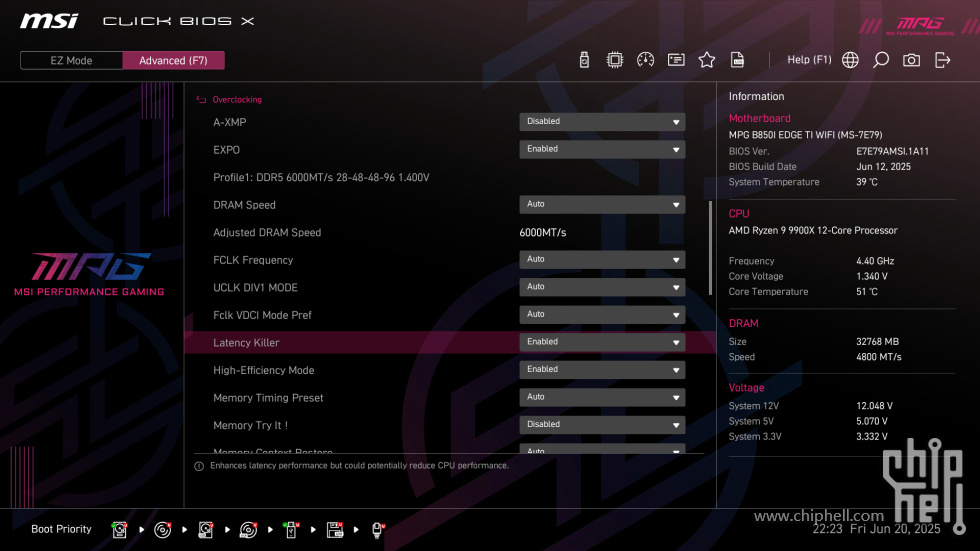Image resolution: width=980 pixels, height=551 pixels.
Task: Click the System 12V reading 12.048 V
Action: point(874,405)
